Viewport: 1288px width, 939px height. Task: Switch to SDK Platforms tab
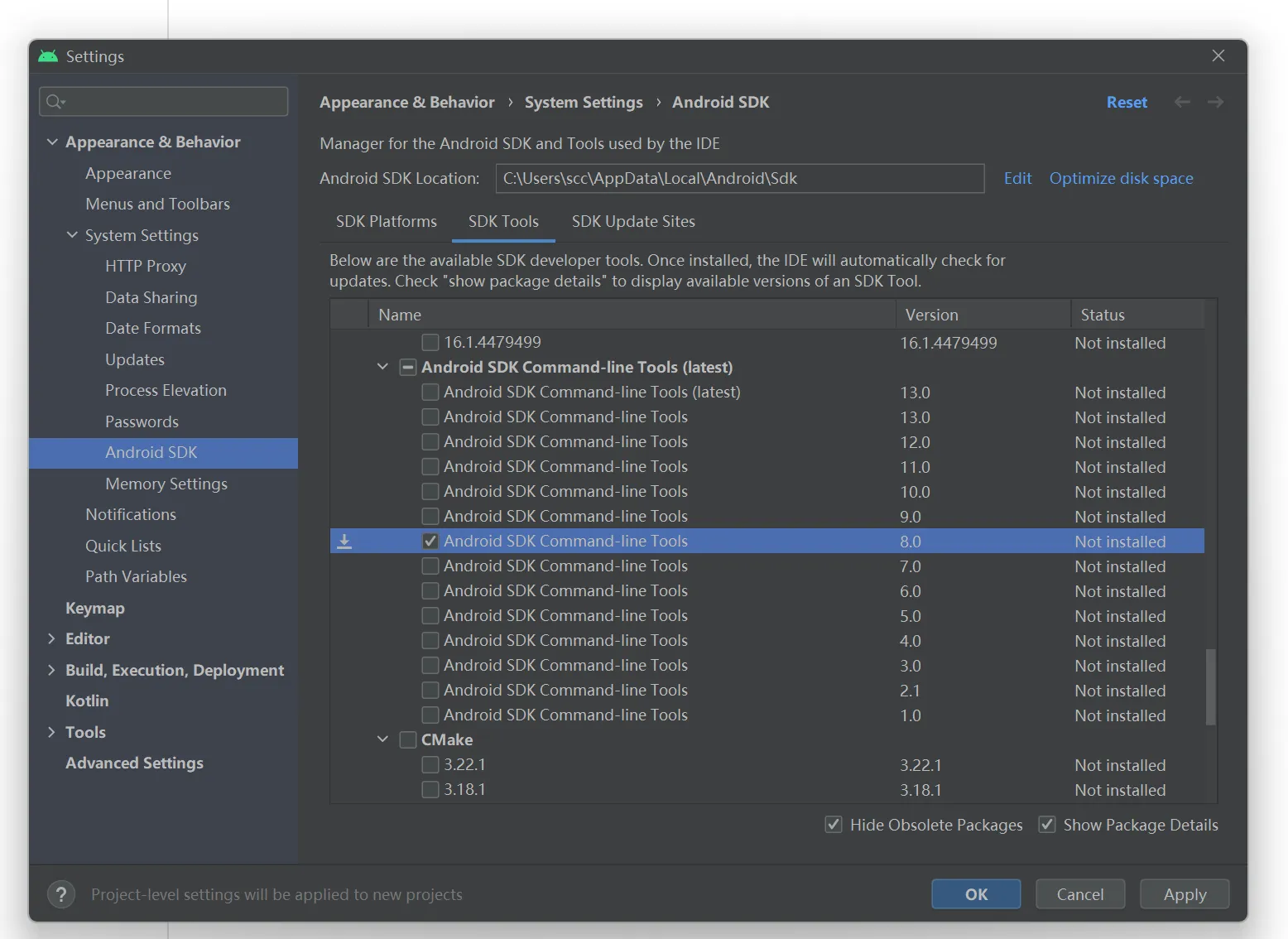387,222
